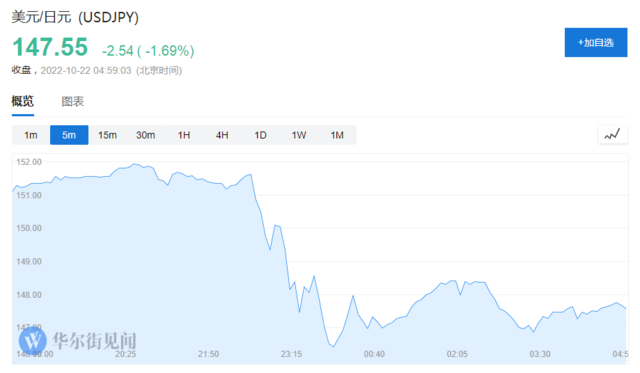This screenshot has width=640, height=373.
Task: Select the 1W weekly interval
Action: click(x=299, y=135)
